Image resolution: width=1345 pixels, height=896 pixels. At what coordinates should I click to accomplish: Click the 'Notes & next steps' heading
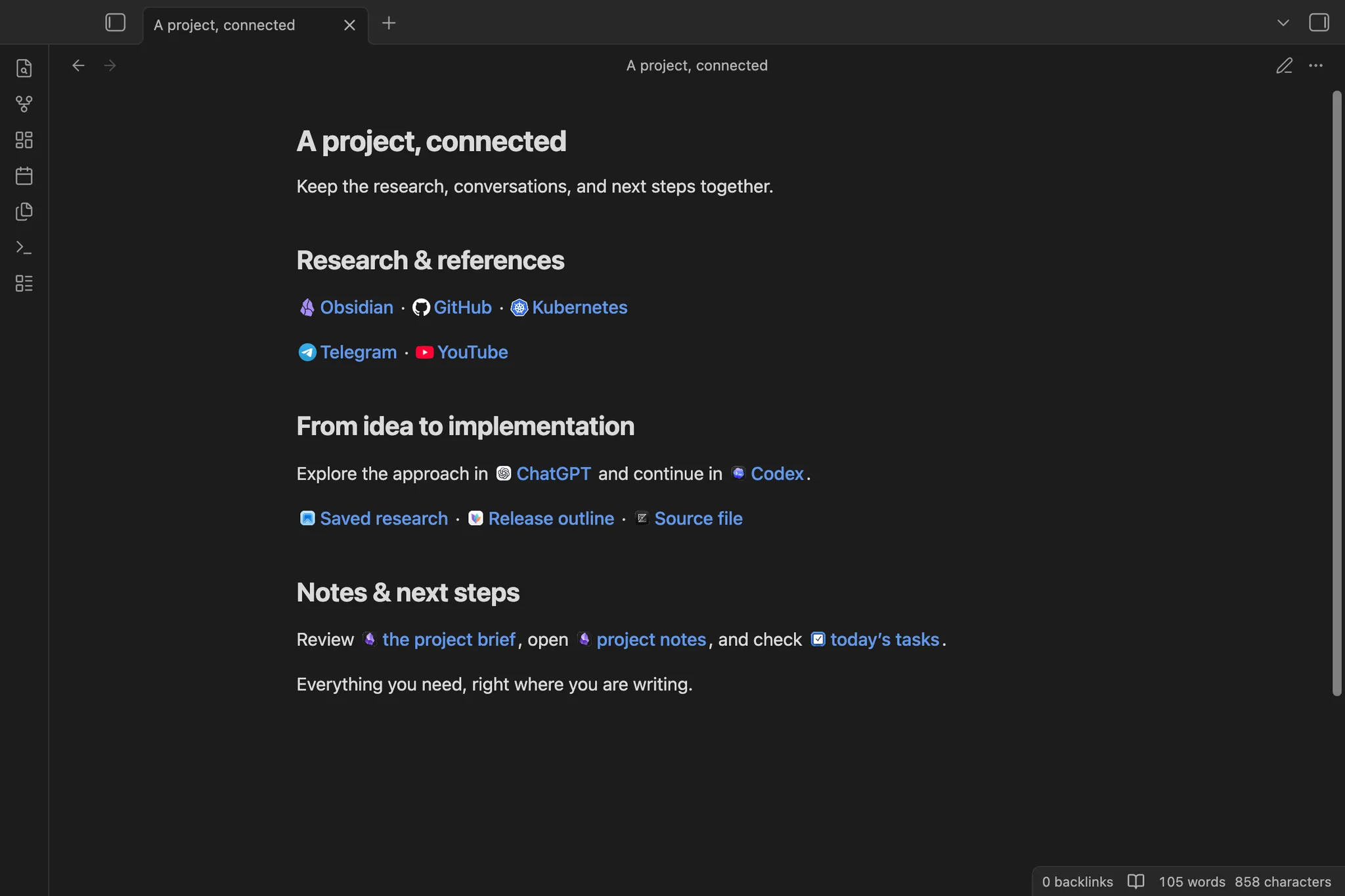(408, 593)
